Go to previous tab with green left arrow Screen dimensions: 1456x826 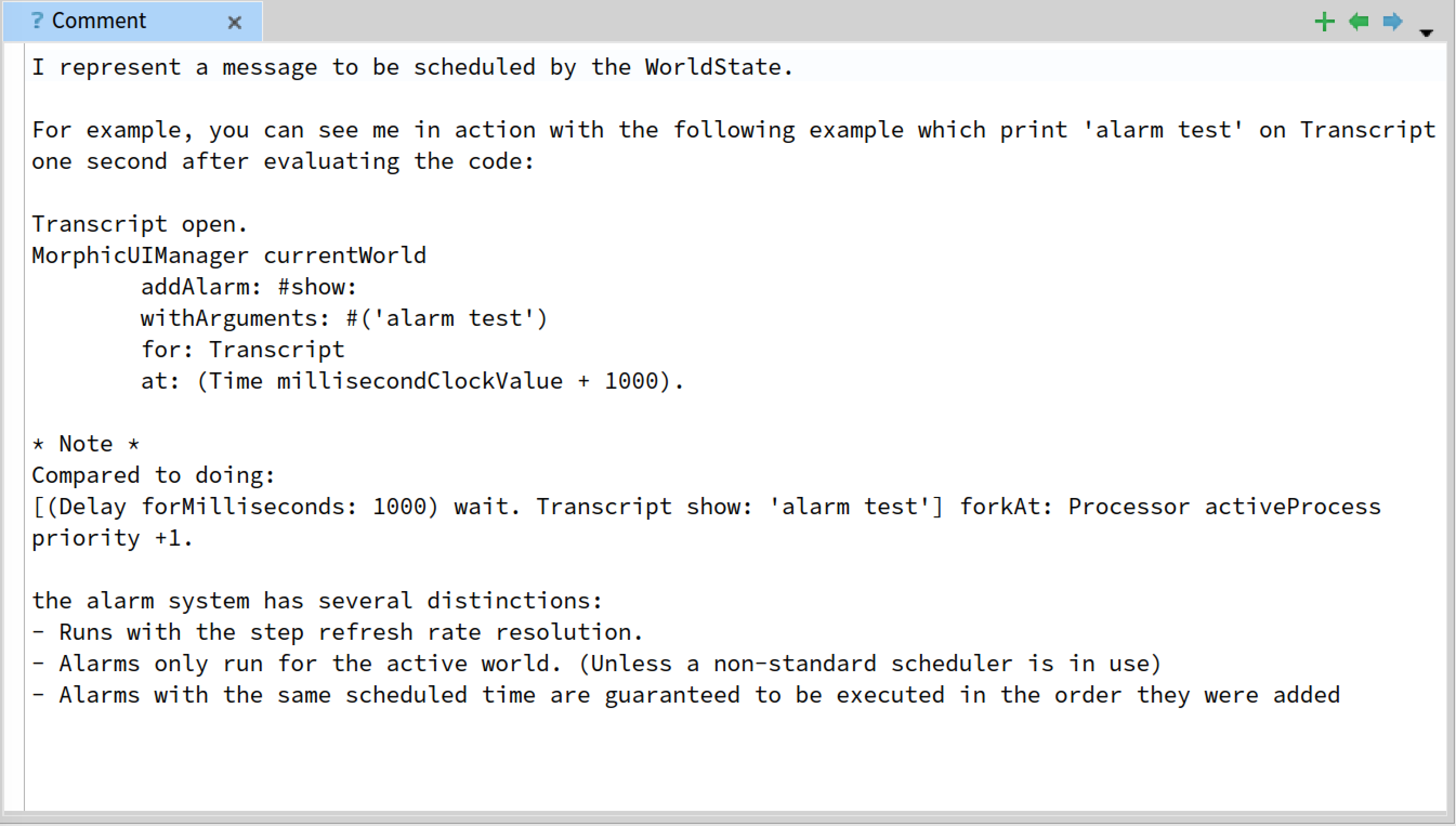(x=1359, y=22)
